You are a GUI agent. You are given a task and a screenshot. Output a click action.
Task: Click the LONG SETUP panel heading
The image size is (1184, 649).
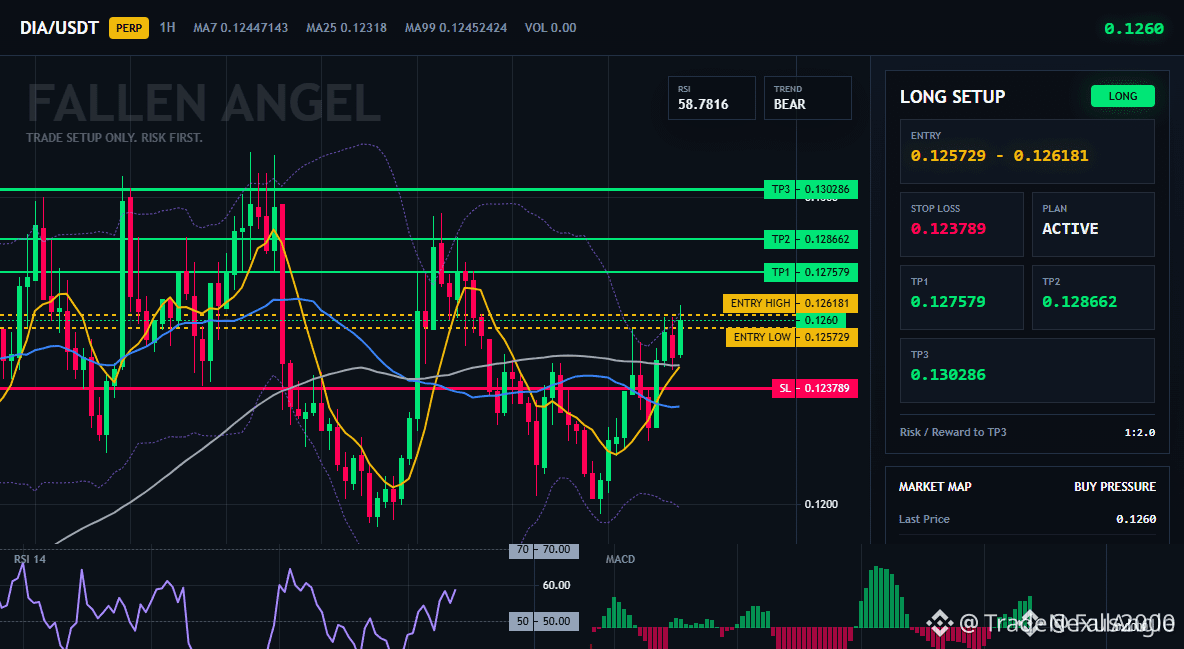click(x=952, y=97)
